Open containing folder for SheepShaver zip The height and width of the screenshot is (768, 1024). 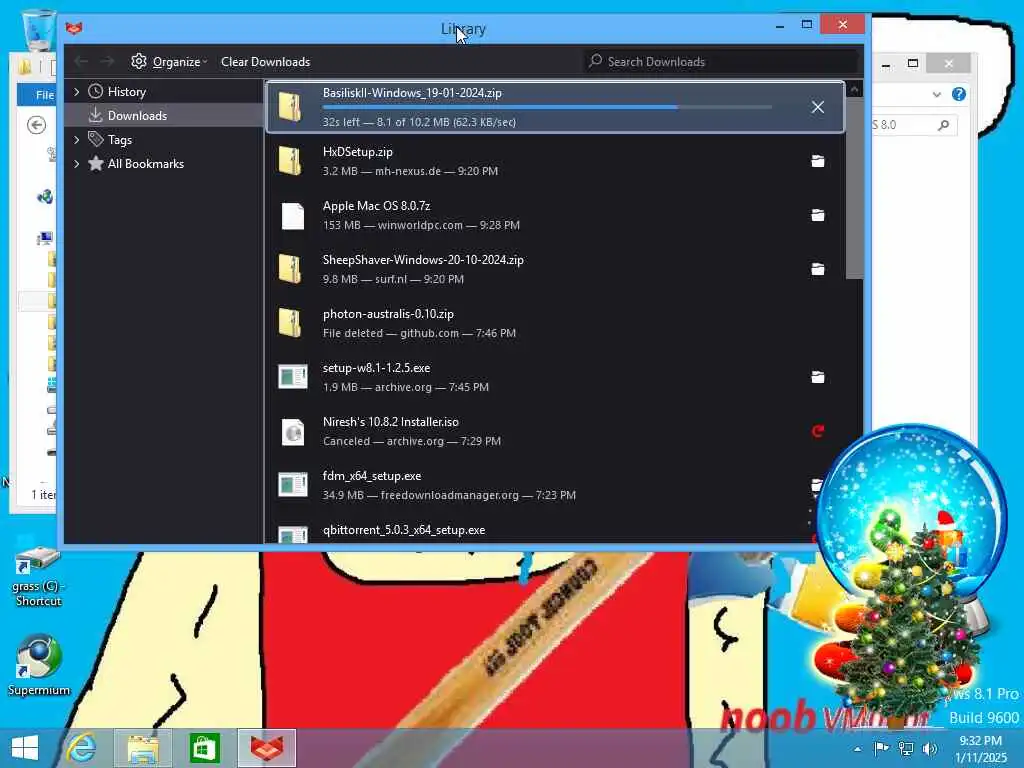[818, 269]
